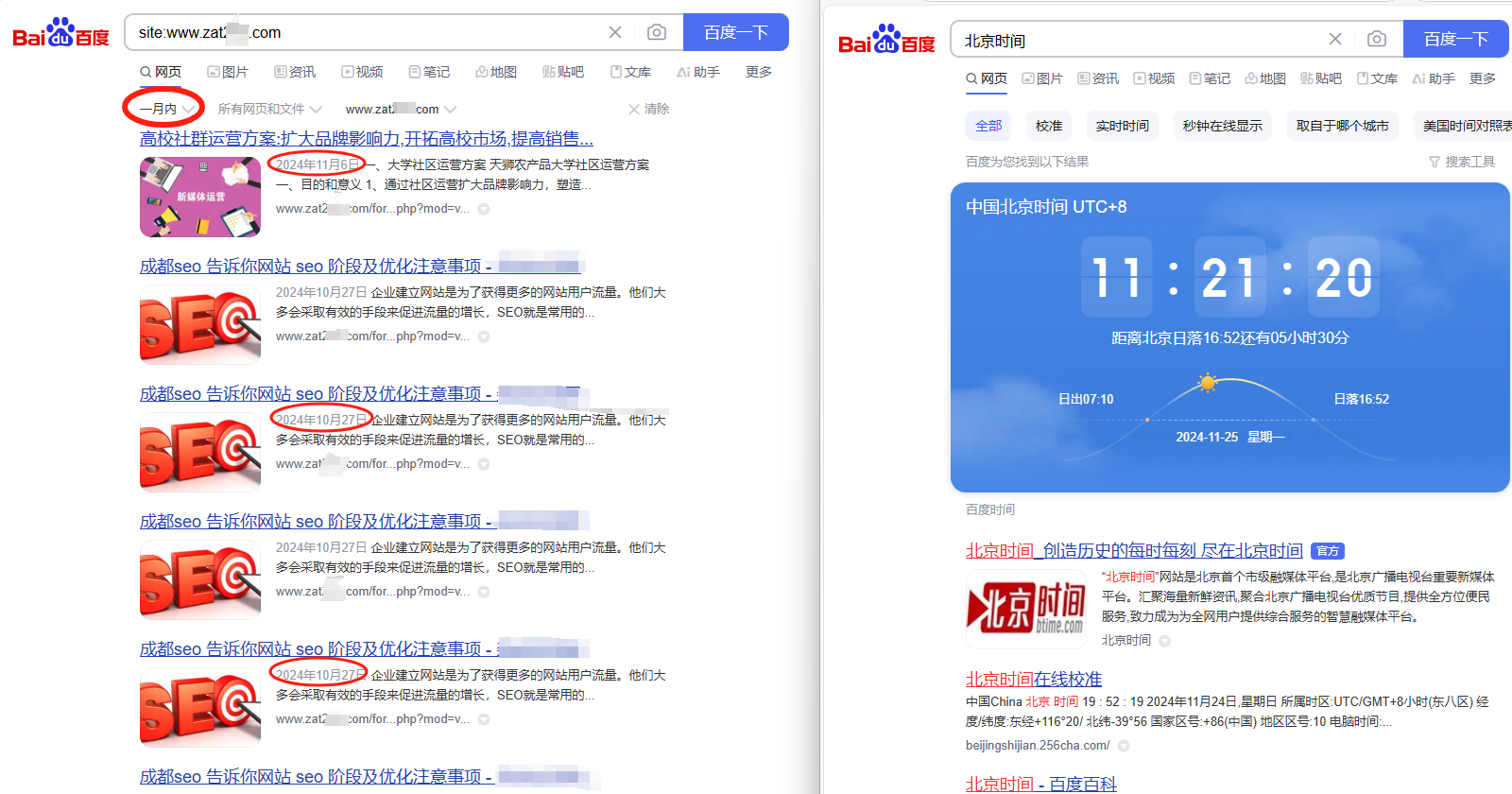
Task: Click inside the 北京时间 search field
Action: click(x=1140, y=40)
